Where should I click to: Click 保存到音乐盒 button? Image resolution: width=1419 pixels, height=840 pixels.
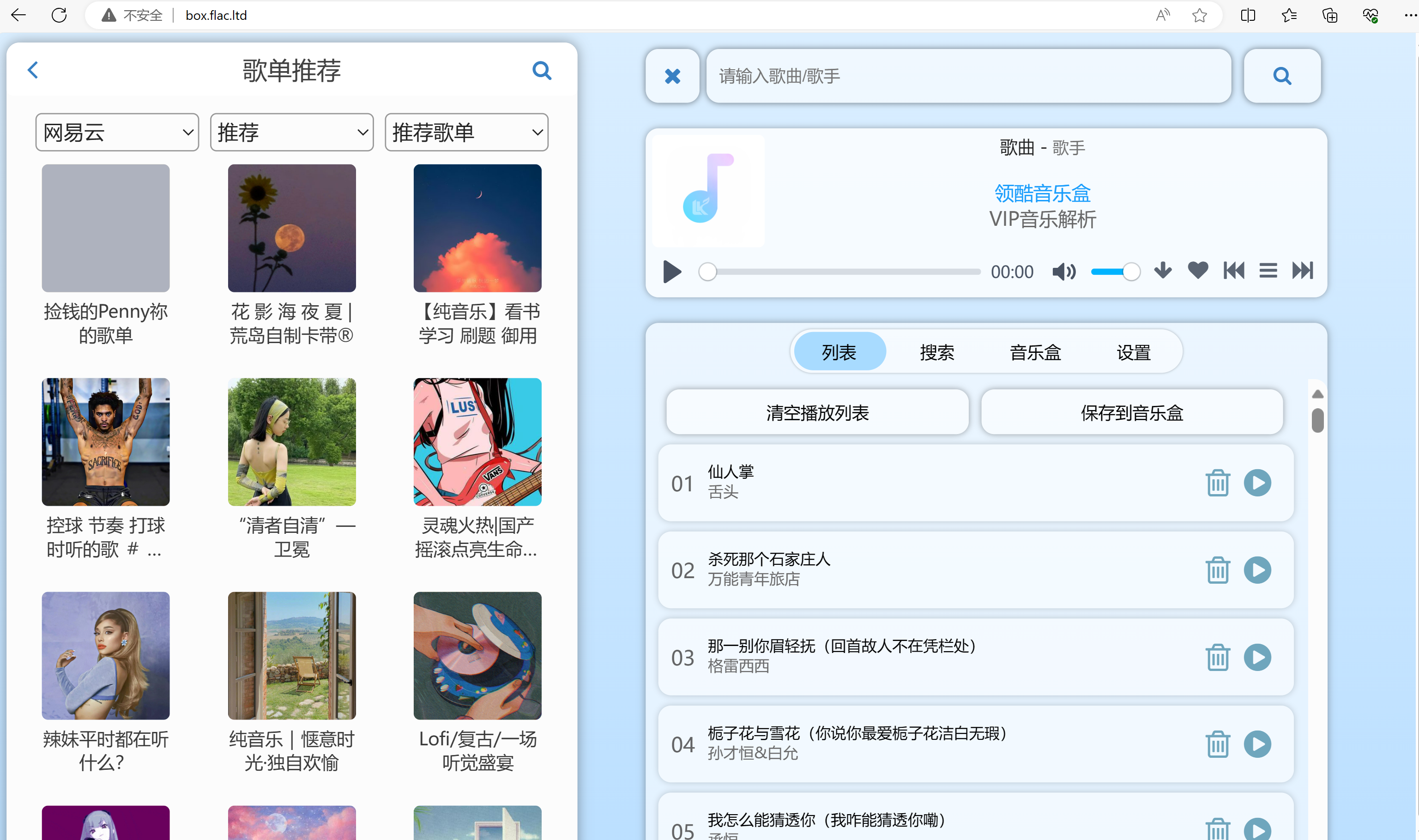point(1131,413)
